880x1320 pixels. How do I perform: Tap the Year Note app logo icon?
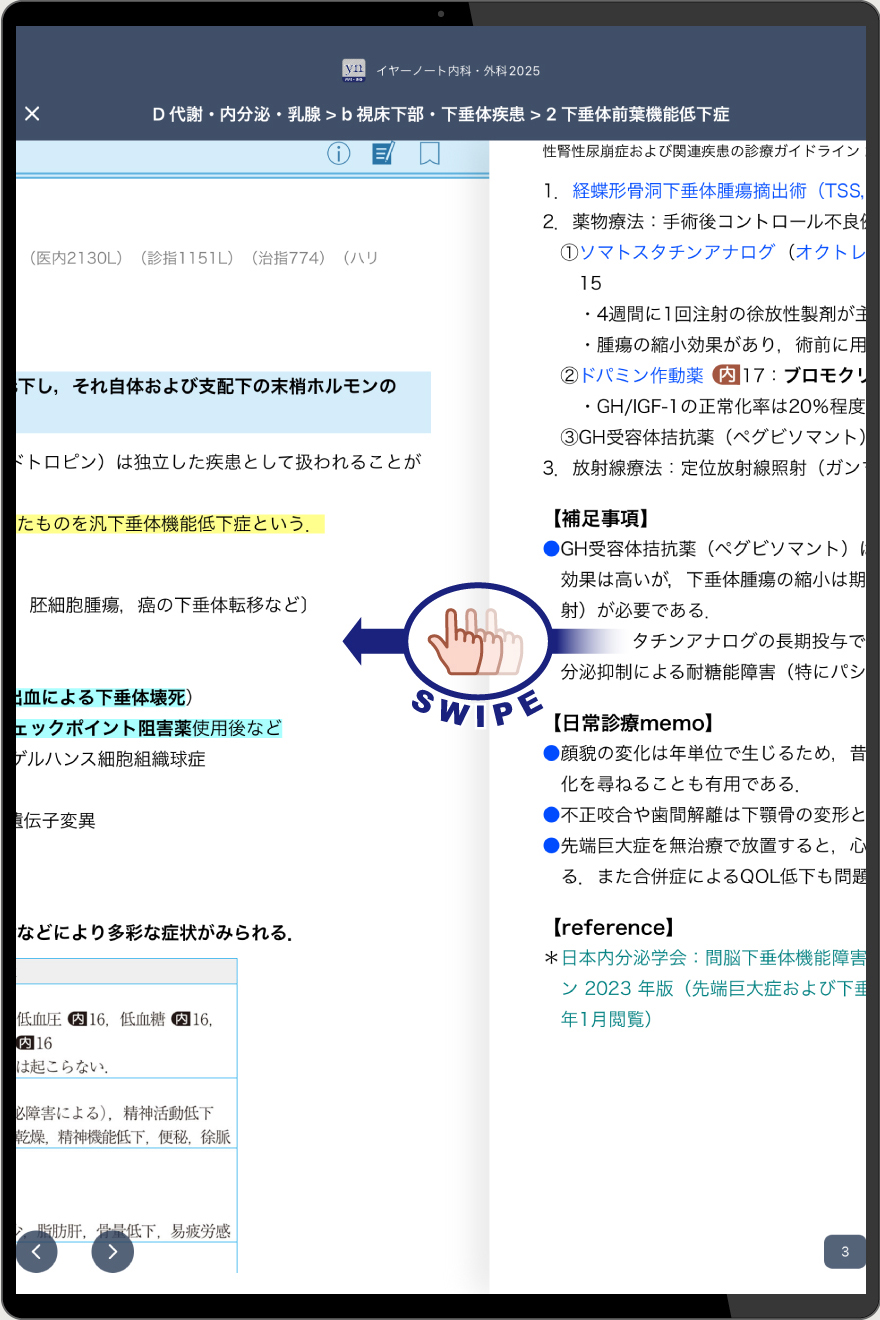(x=354, y=70)
